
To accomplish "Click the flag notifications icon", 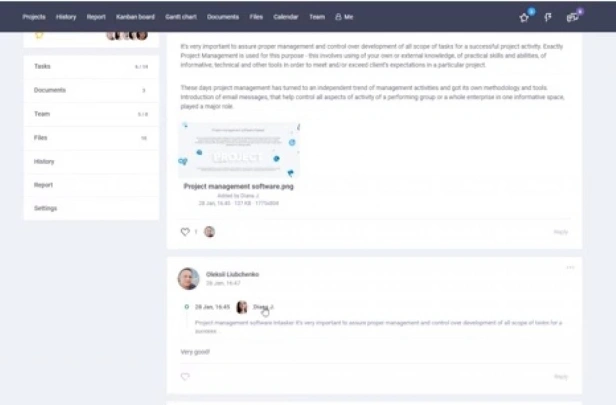I will (x=548, y=17).
